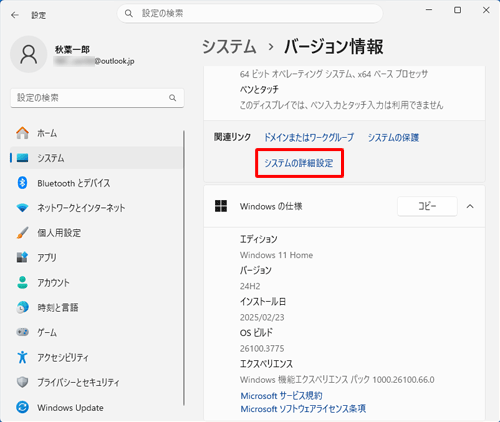Click the アカウント person icon
This screenshot has width=500, height=422.
pos(22,282)
